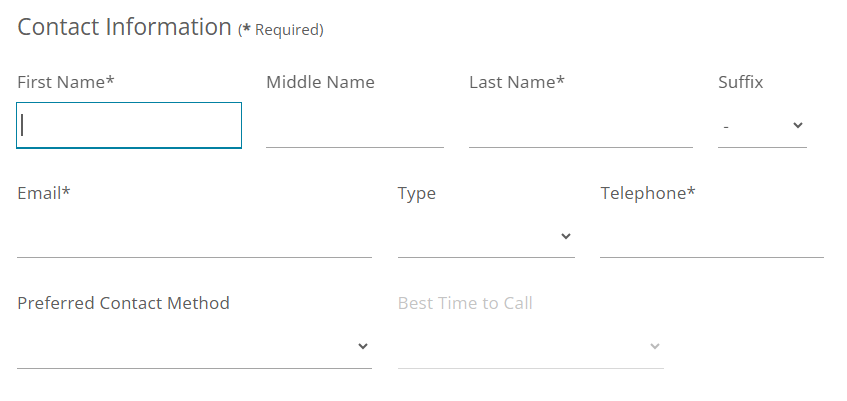The image size is (847, 401).
Task: Click the Email input field
Action: [x=194, y=237]
